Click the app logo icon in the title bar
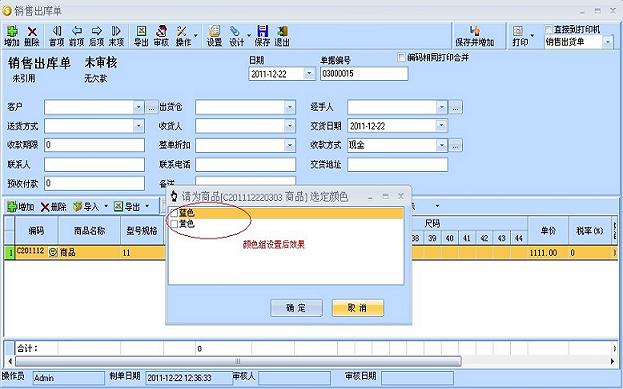 [7, 11]
